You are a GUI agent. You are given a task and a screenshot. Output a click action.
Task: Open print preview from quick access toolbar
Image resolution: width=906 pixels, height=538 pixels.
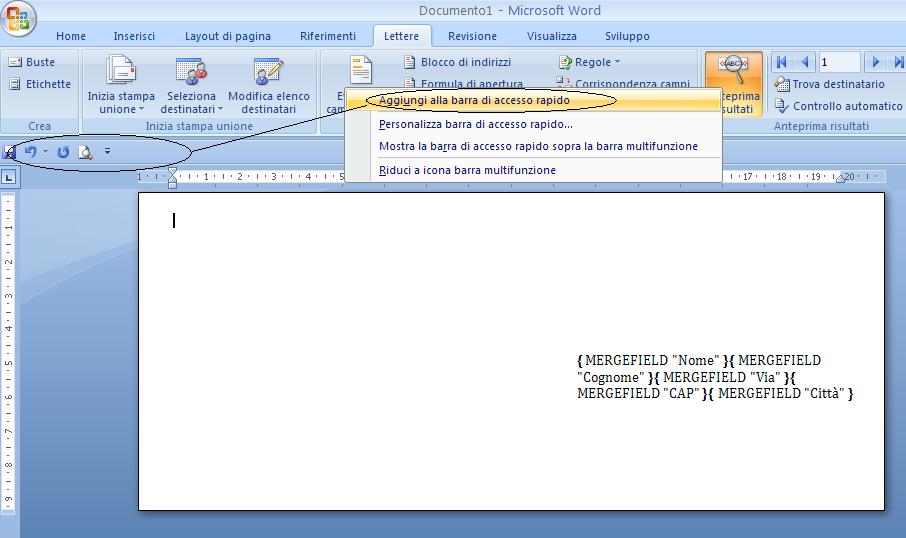tap(86, 152)
